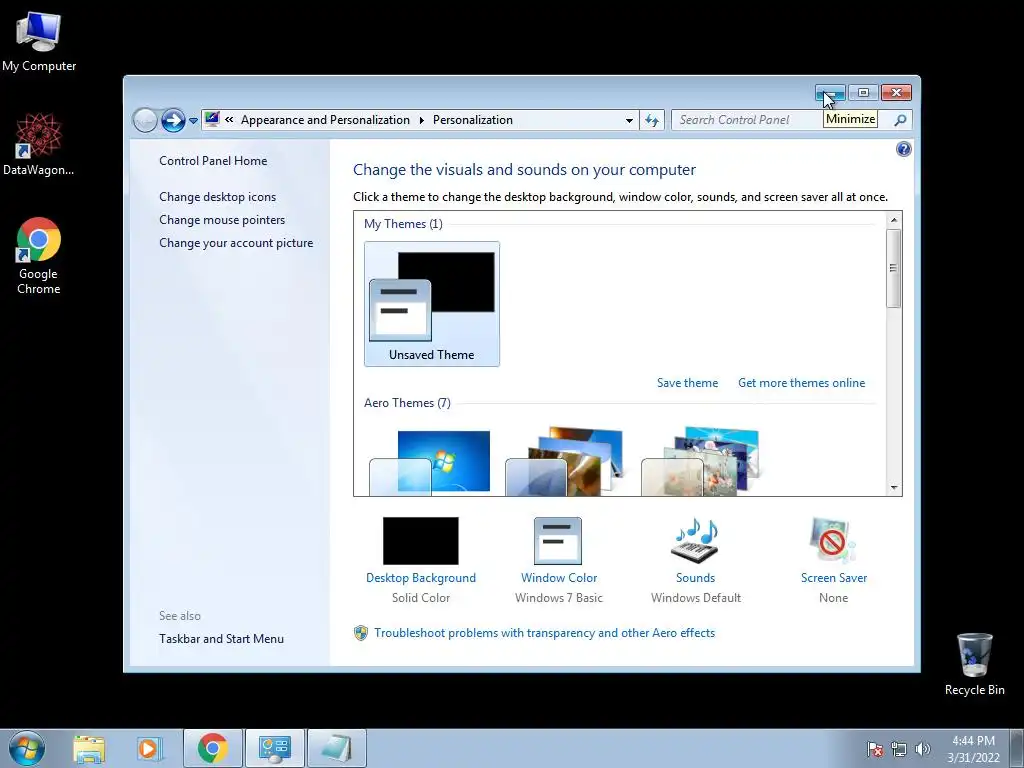Open the Window Color icon

coord(558,541)
